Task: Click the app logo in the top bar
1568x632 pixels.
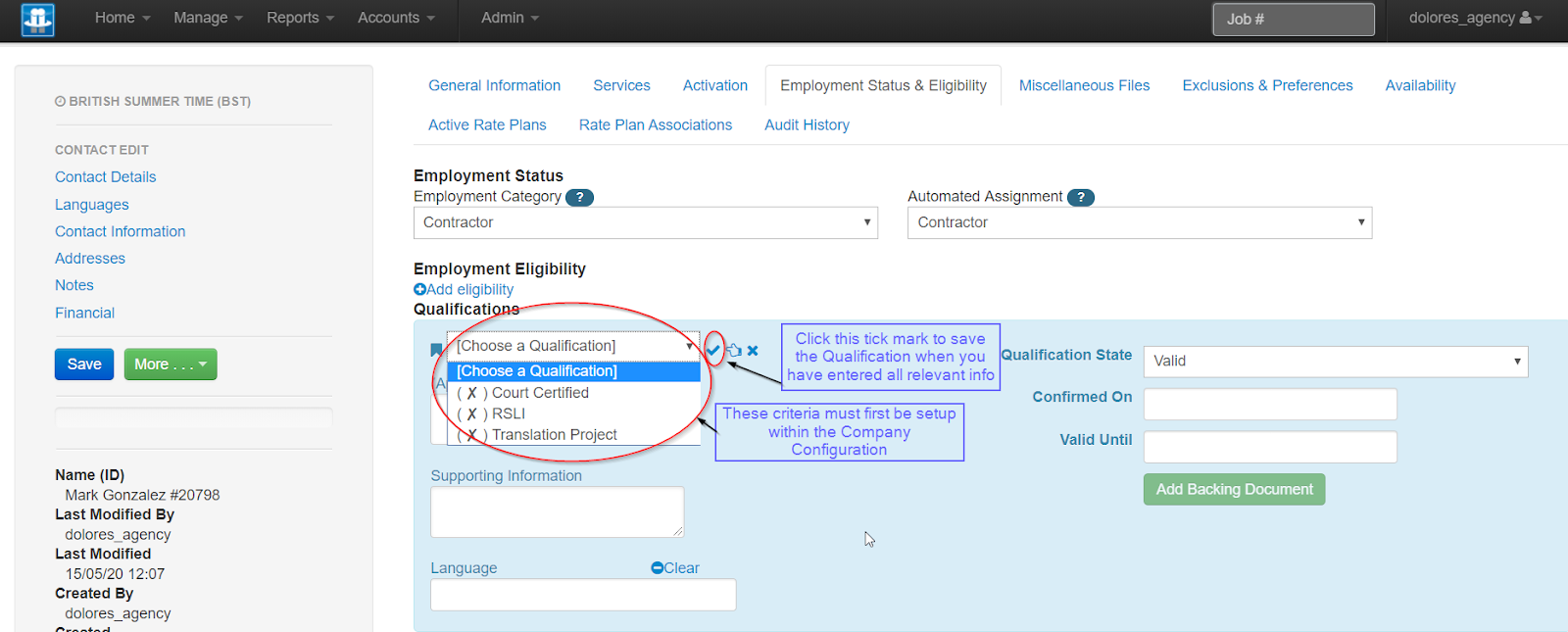Action: 37,19
